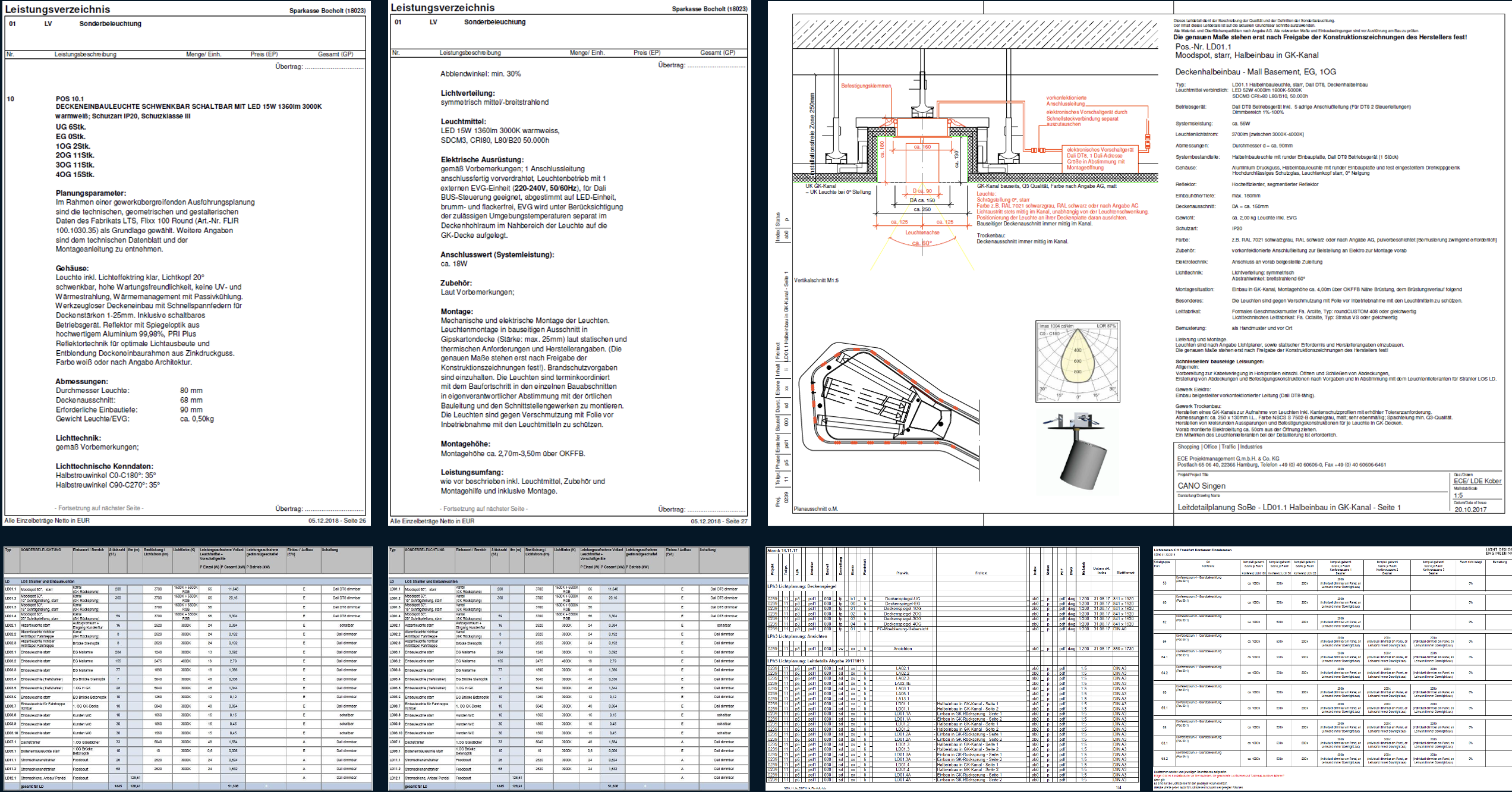This screenshot has width=1512, height=792.
Task: Click the 'Lichtverteilung:' section heading
Action: (468, 93)
